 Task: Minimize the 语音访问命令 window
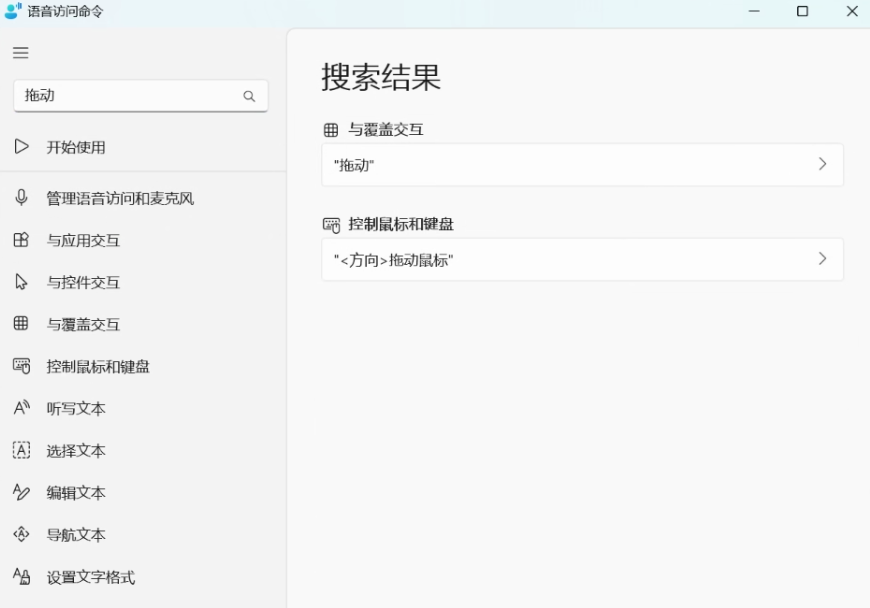(x=754, y=11)
